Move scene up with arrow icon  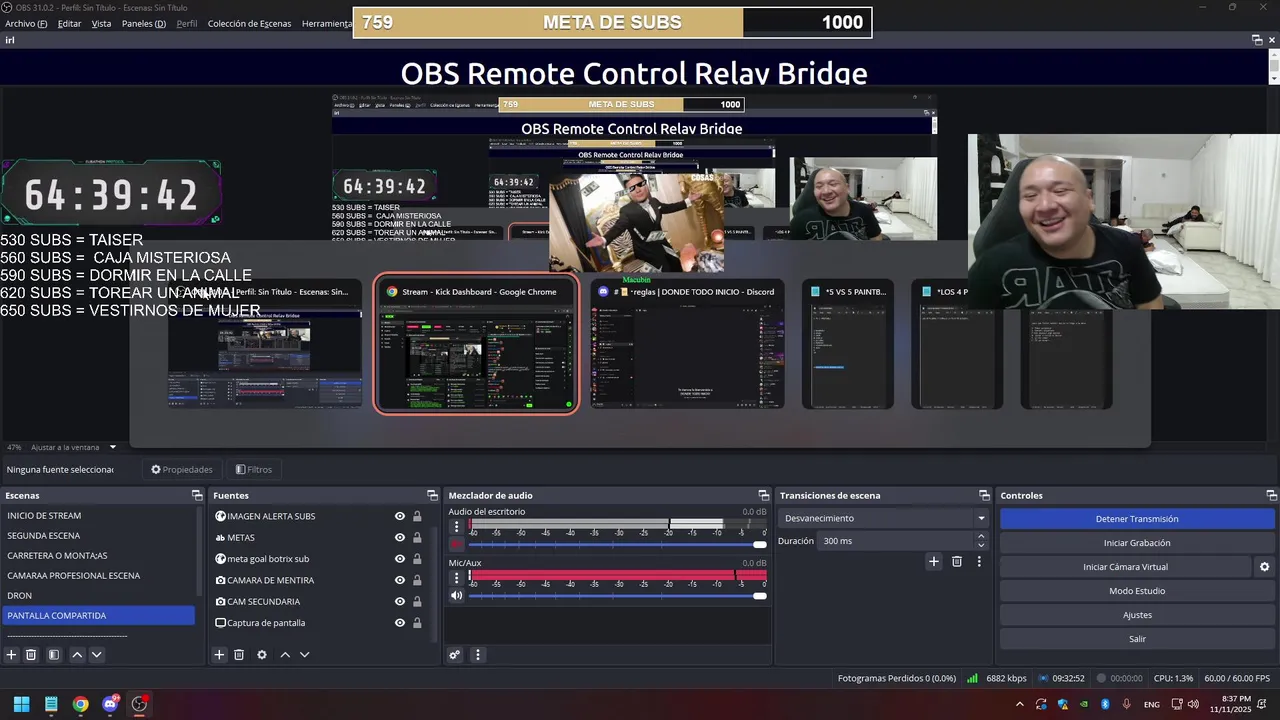77,655
